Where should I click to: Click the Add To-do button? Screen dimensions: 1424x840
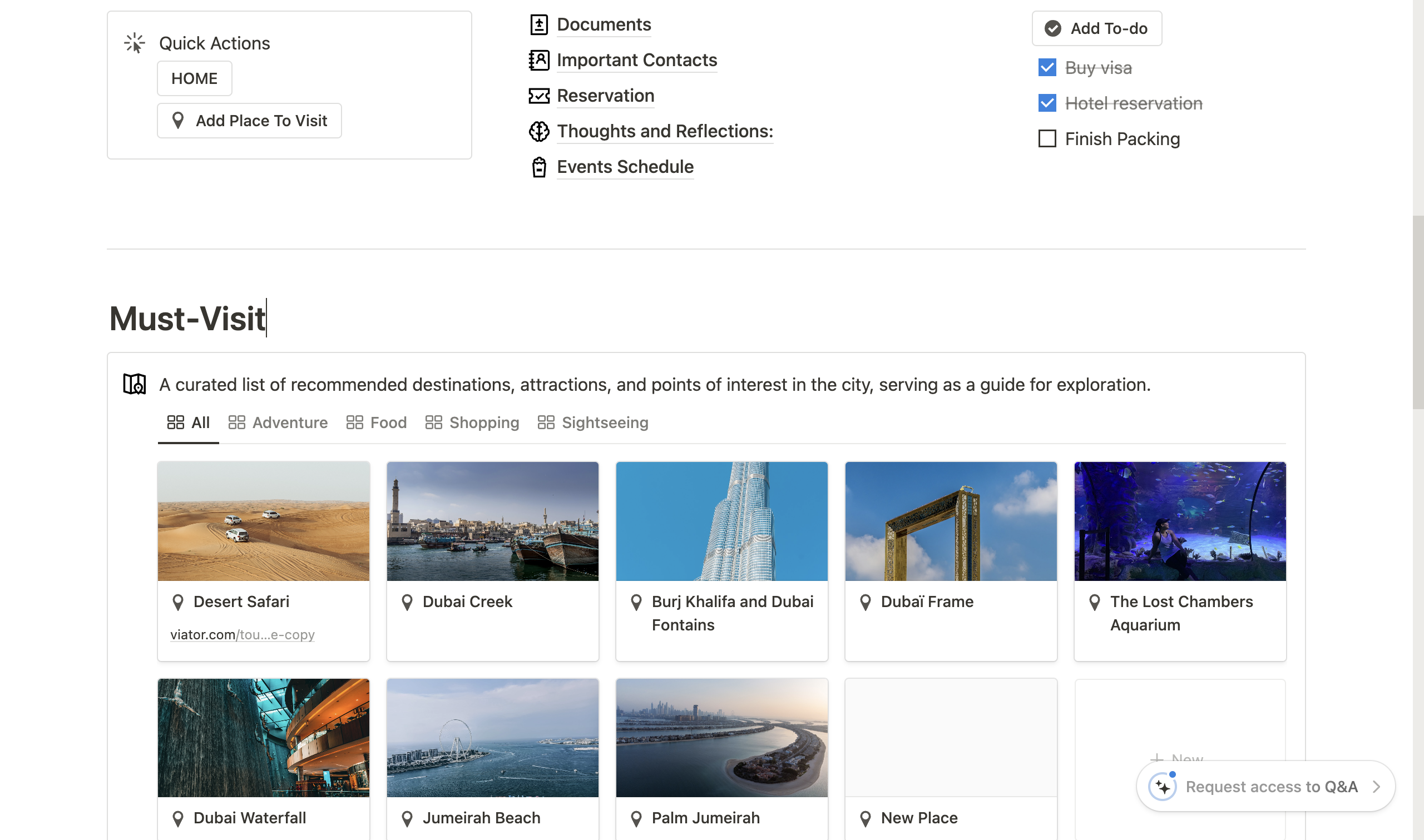point(1097,28)
